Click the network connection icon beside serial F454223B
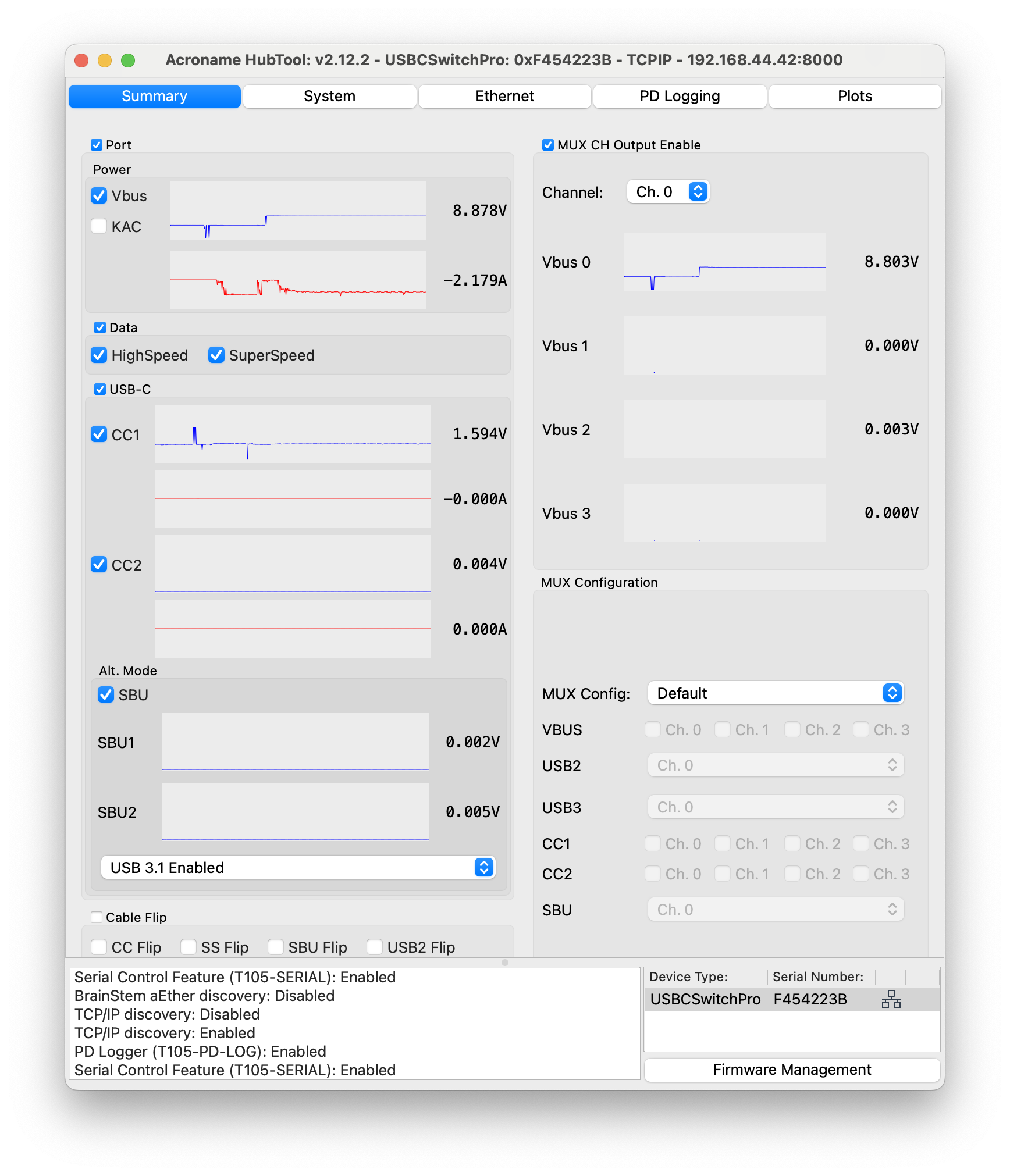This screenshot has height=1176, width=1010. click(891, 999)
